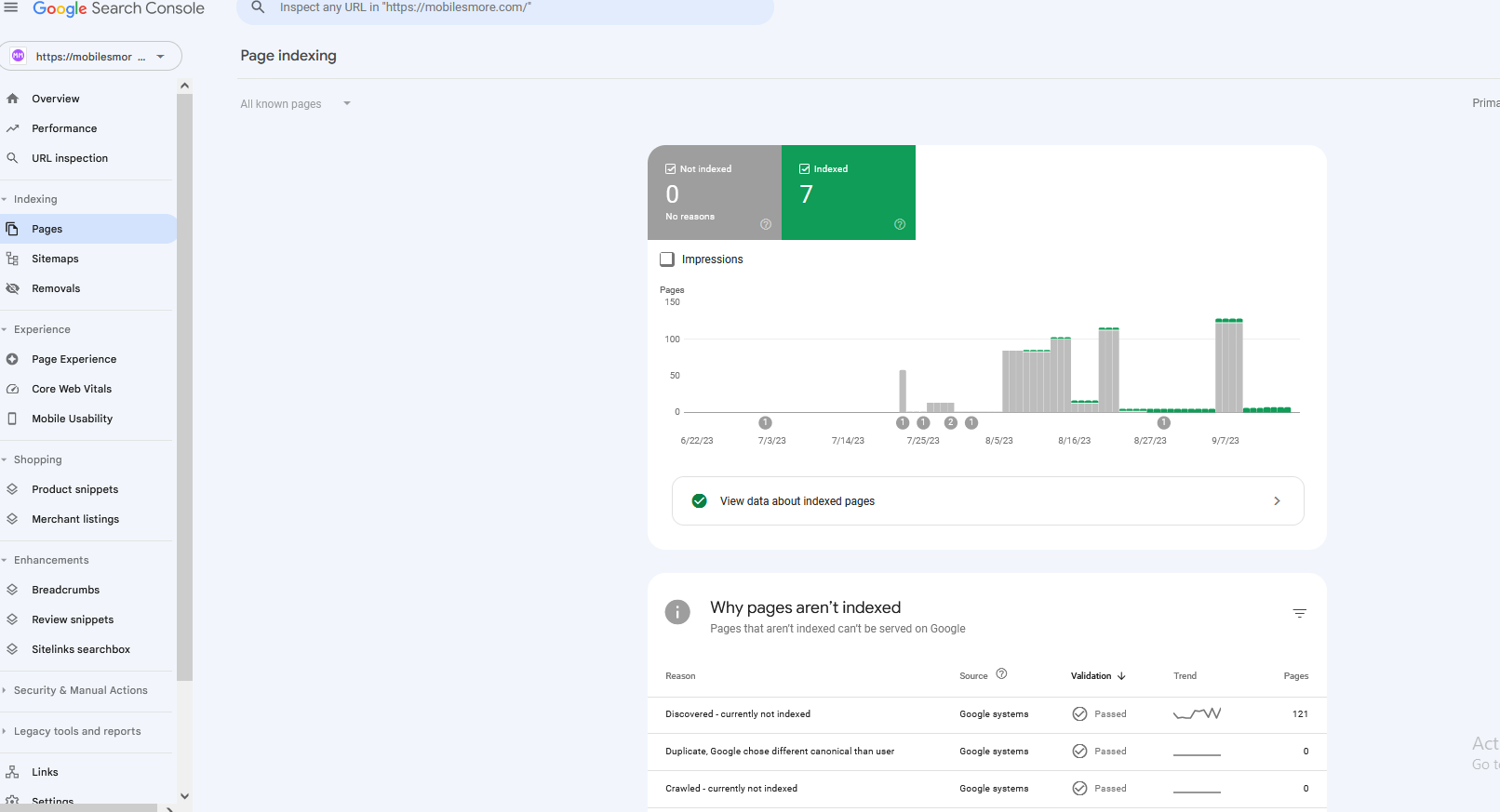
Task: Click the chart annotation marker near 8/27/23
Action: (x=1163, y=422)
